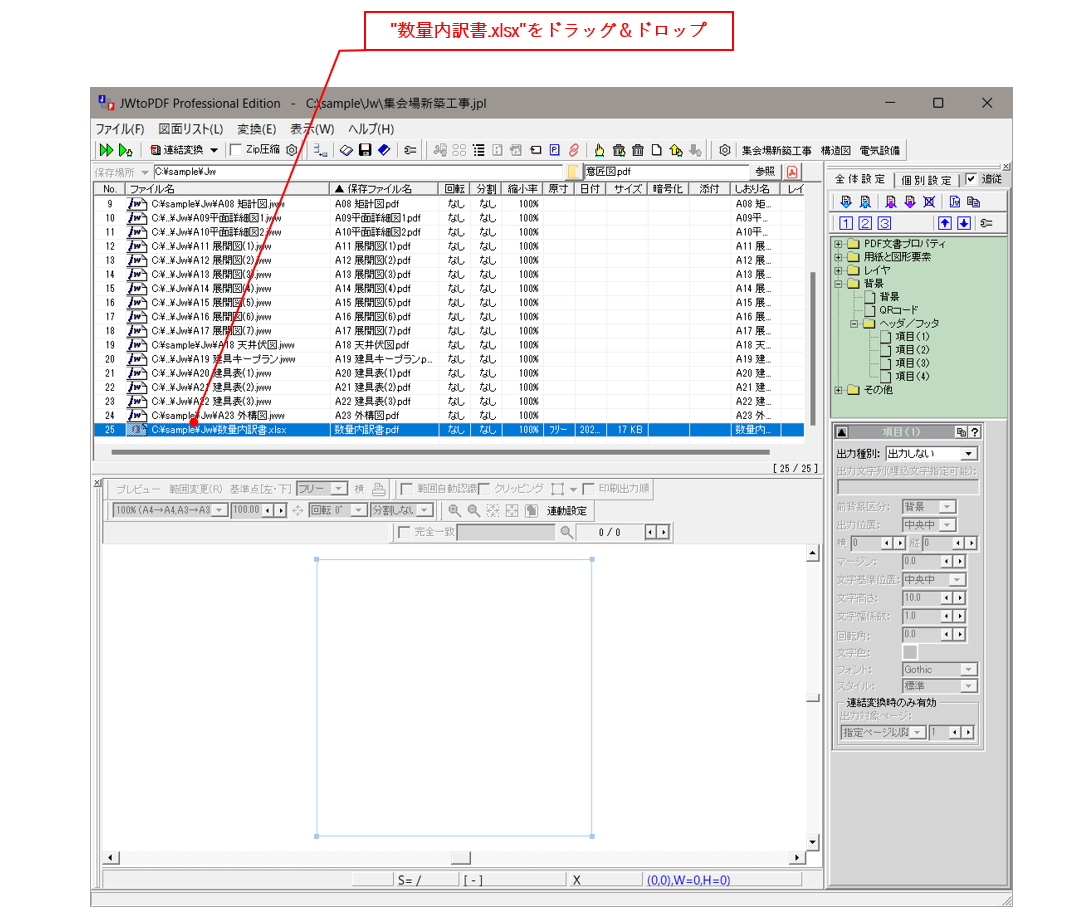Open the フォント dropdown showing Gothic

938,668
